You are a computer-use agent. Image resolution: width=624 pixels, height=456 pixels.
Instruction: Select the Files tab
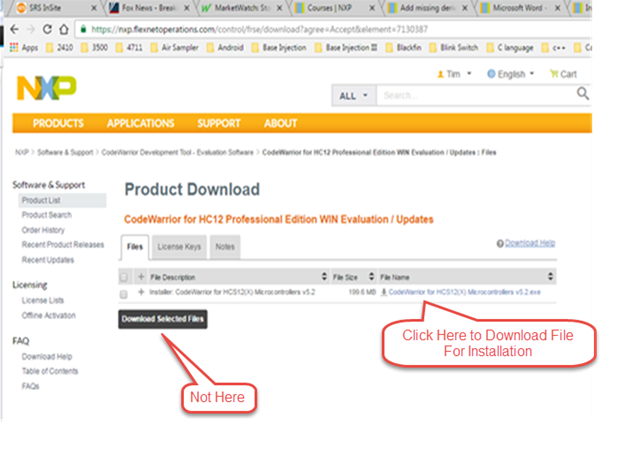point(135,247)
